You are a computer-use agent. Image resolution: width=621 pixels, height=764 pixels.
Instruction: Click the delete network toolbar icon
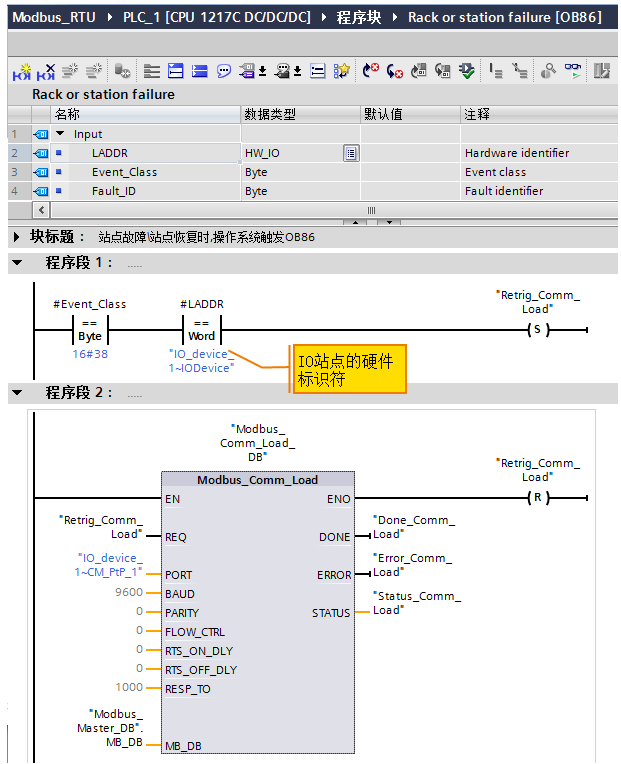point(45,71)
